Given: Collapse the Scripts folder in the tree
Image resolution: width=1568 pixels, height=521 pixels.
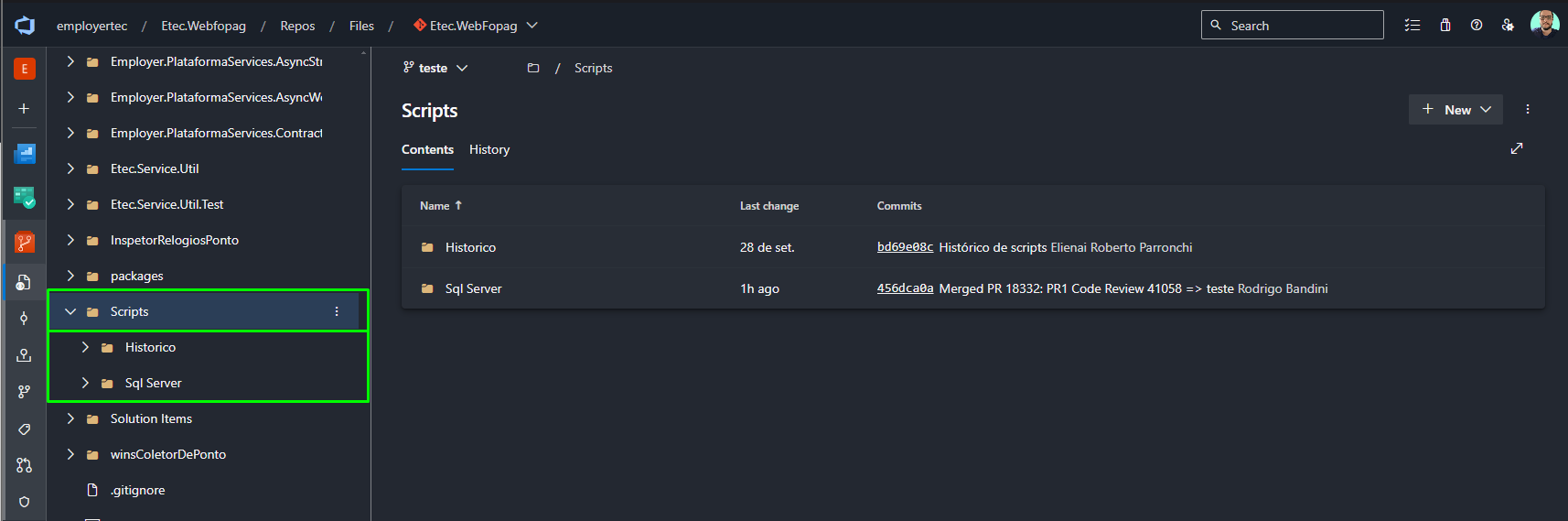Looking at the screenshot, I should tap(70, 311).
